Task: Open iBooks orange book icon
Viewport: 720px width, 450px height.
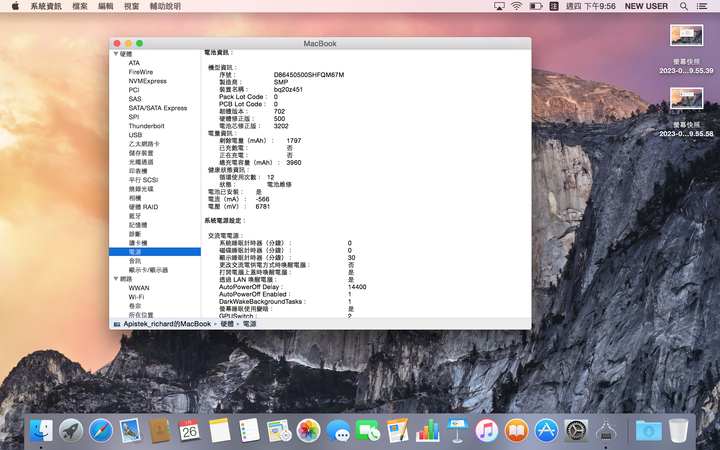Action: coord(516,431)
